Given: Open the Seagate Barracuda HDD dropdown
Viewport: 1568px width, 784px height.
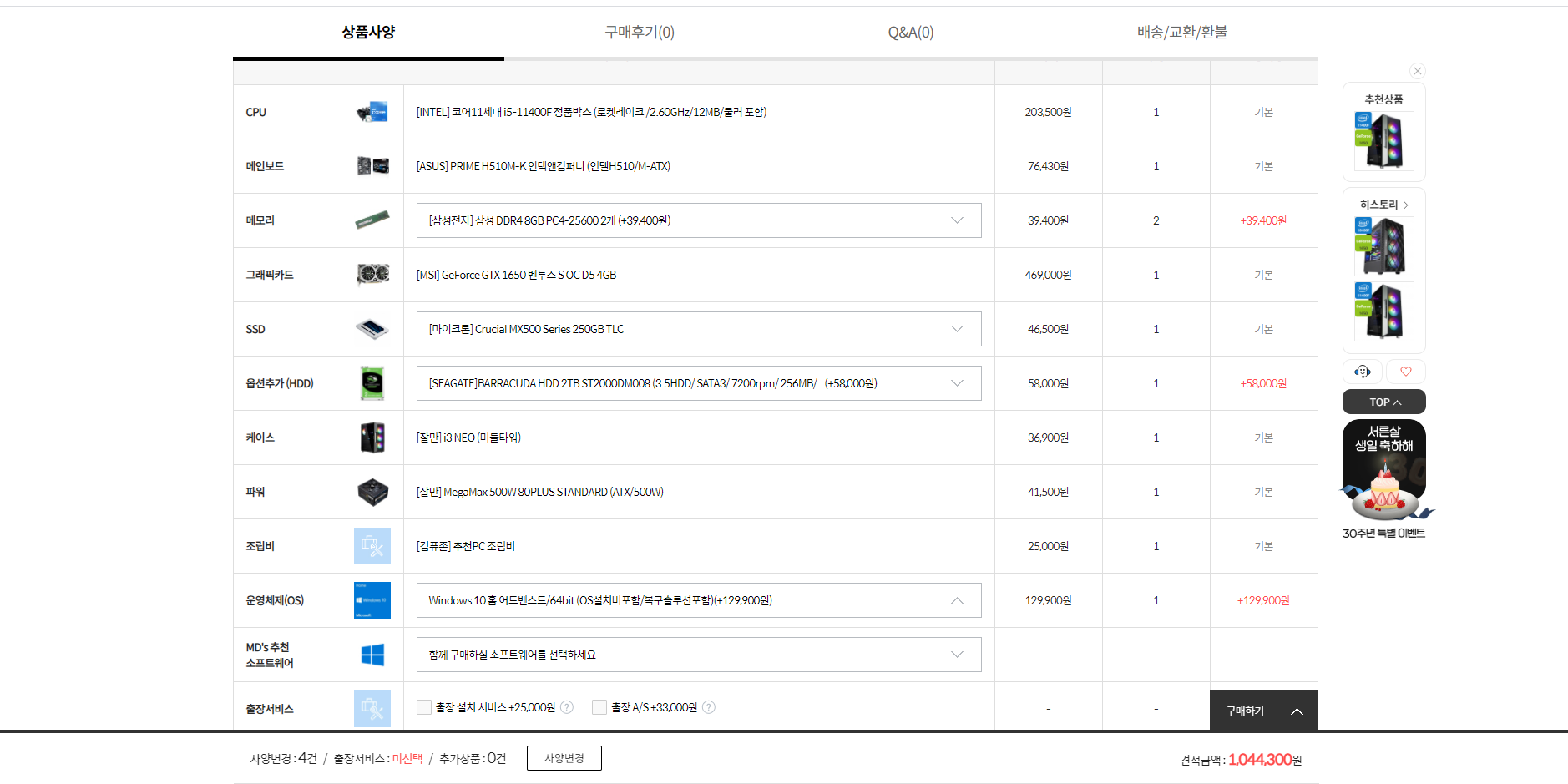Looking at the screenshot, I should coord(699,383).
